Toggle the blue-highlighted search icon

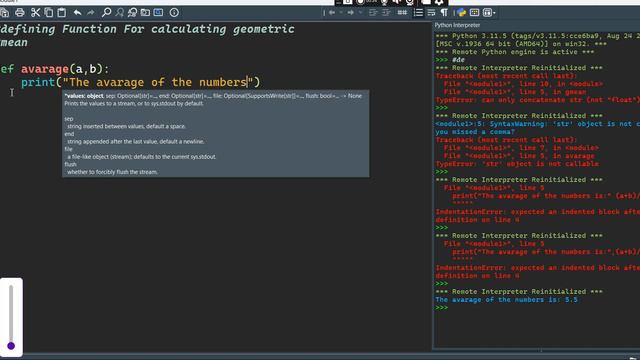(x=158, y=13)
